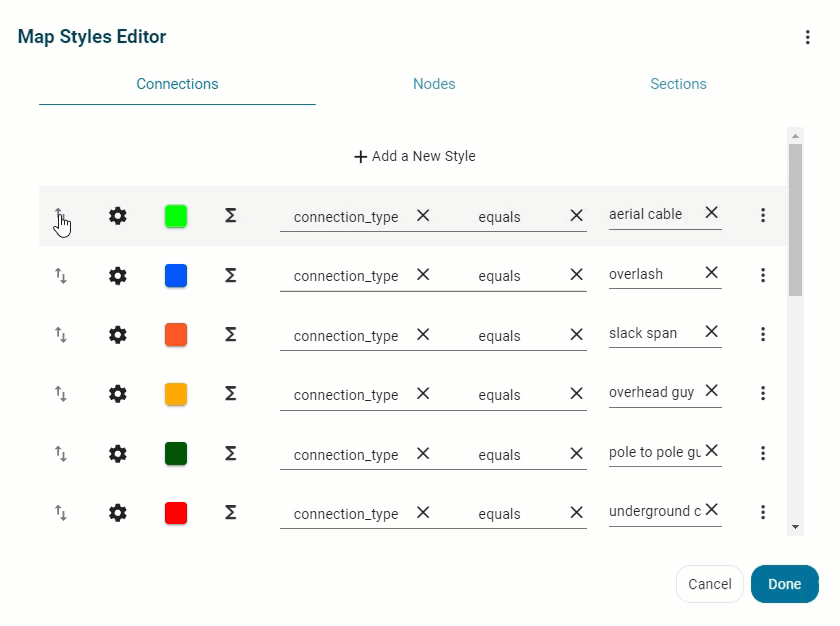This screenshot has height=626, width=840.
Task: Clear the equals operator on the overlash row
Action: tap(576, 275)
